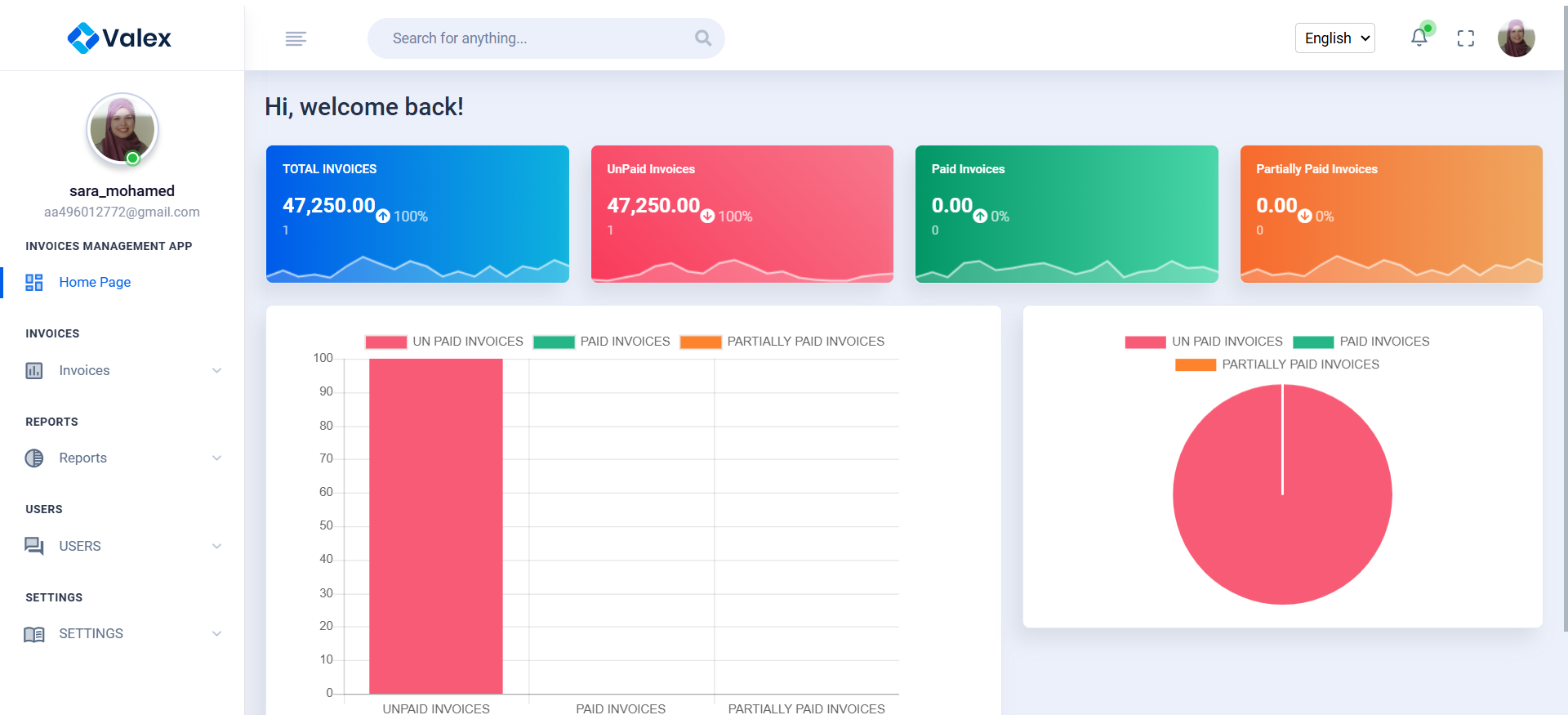This screenshot has height=715, width=1568.
Task: Click the unpaid invoices red bar
Action: coord(436,526)
